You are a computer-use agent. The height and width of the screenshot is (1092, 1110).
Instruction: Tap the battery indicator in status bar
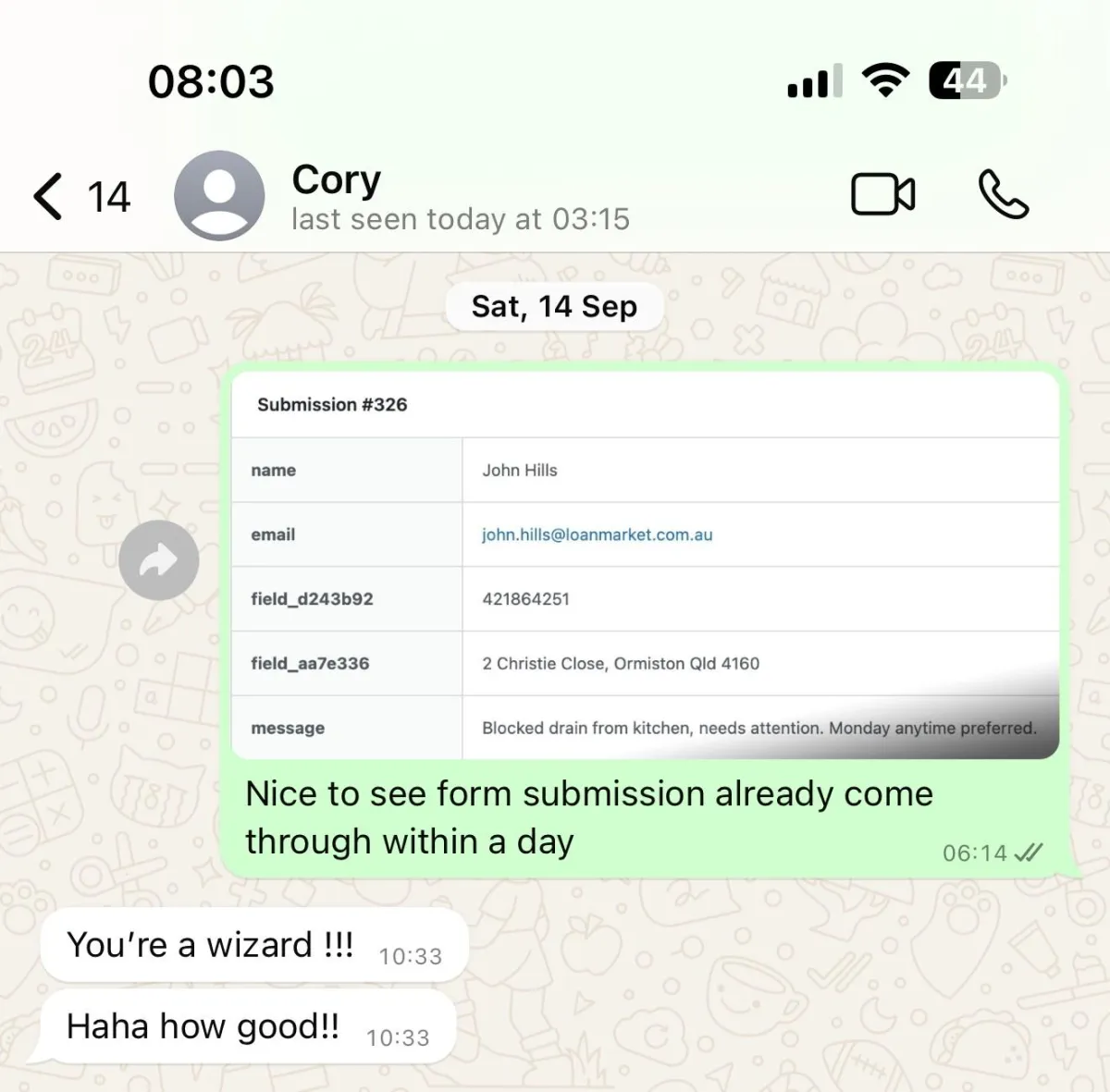968,80
